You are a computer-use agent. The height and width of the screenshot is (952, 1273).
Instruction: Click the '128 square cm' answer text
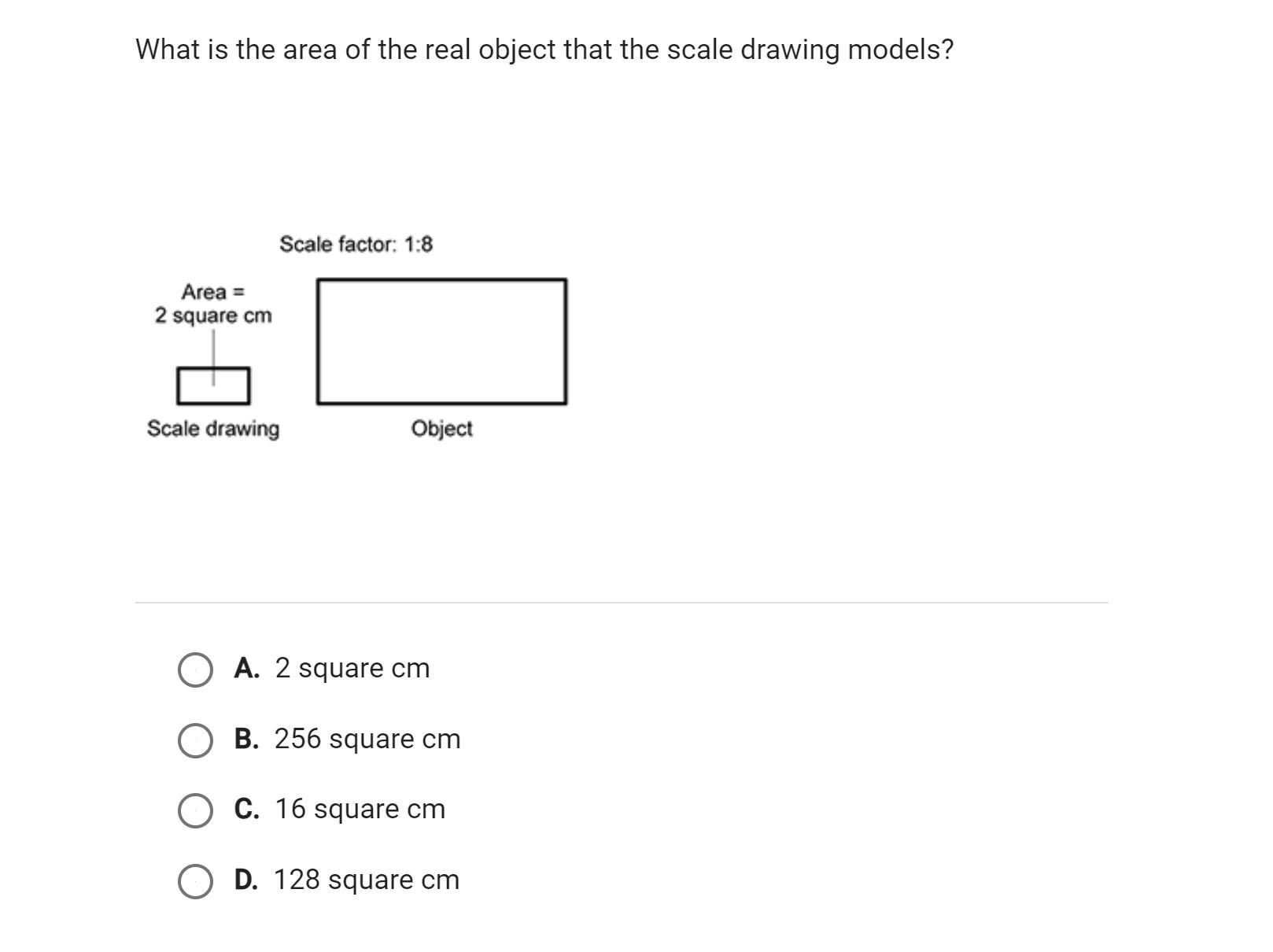[367, 880]
